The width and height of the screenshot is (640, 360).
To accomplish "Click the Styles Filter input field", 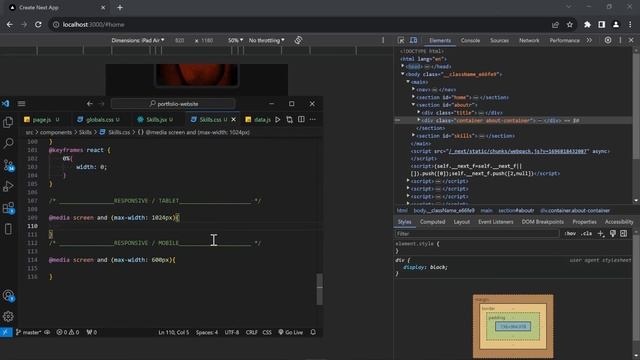I will click(477, 233).
